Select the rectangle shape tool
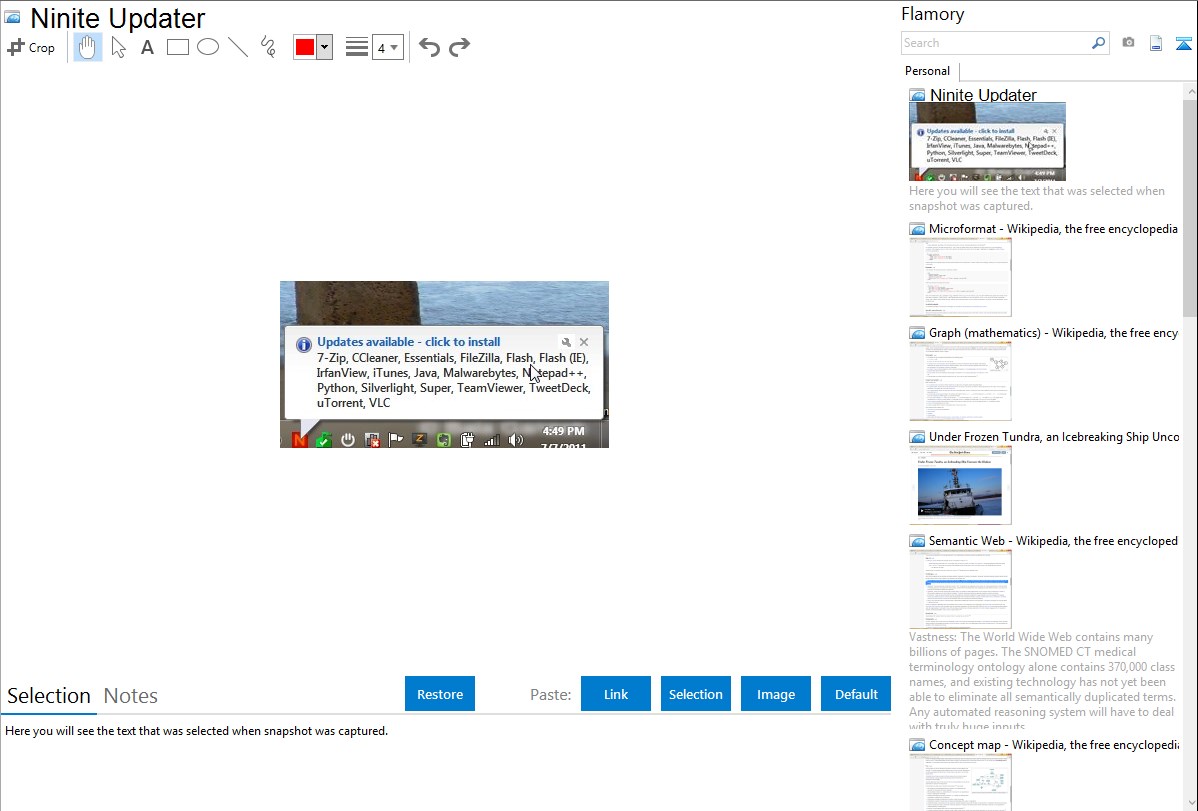 pos(177,47)
